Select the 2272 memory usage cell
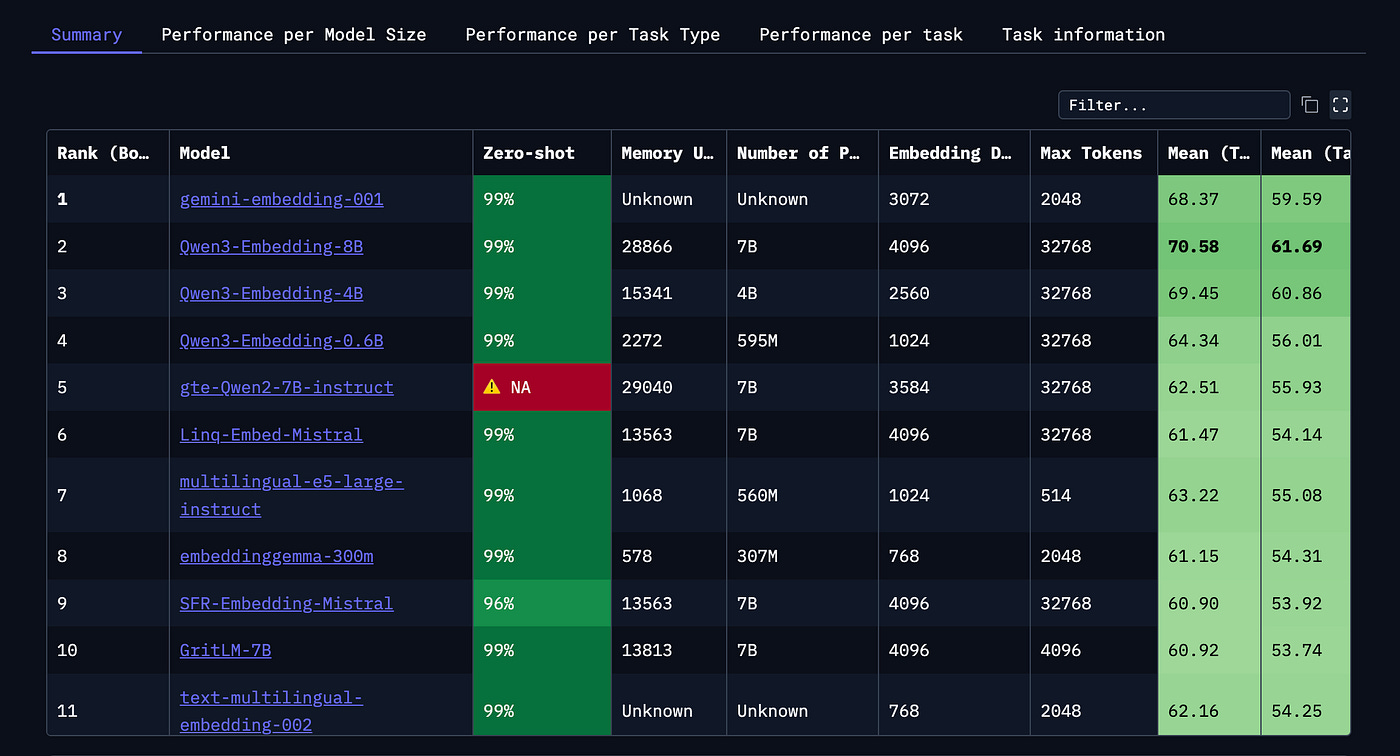Image resolution: width=1400 pixels, height=756 pixels. 669,340
